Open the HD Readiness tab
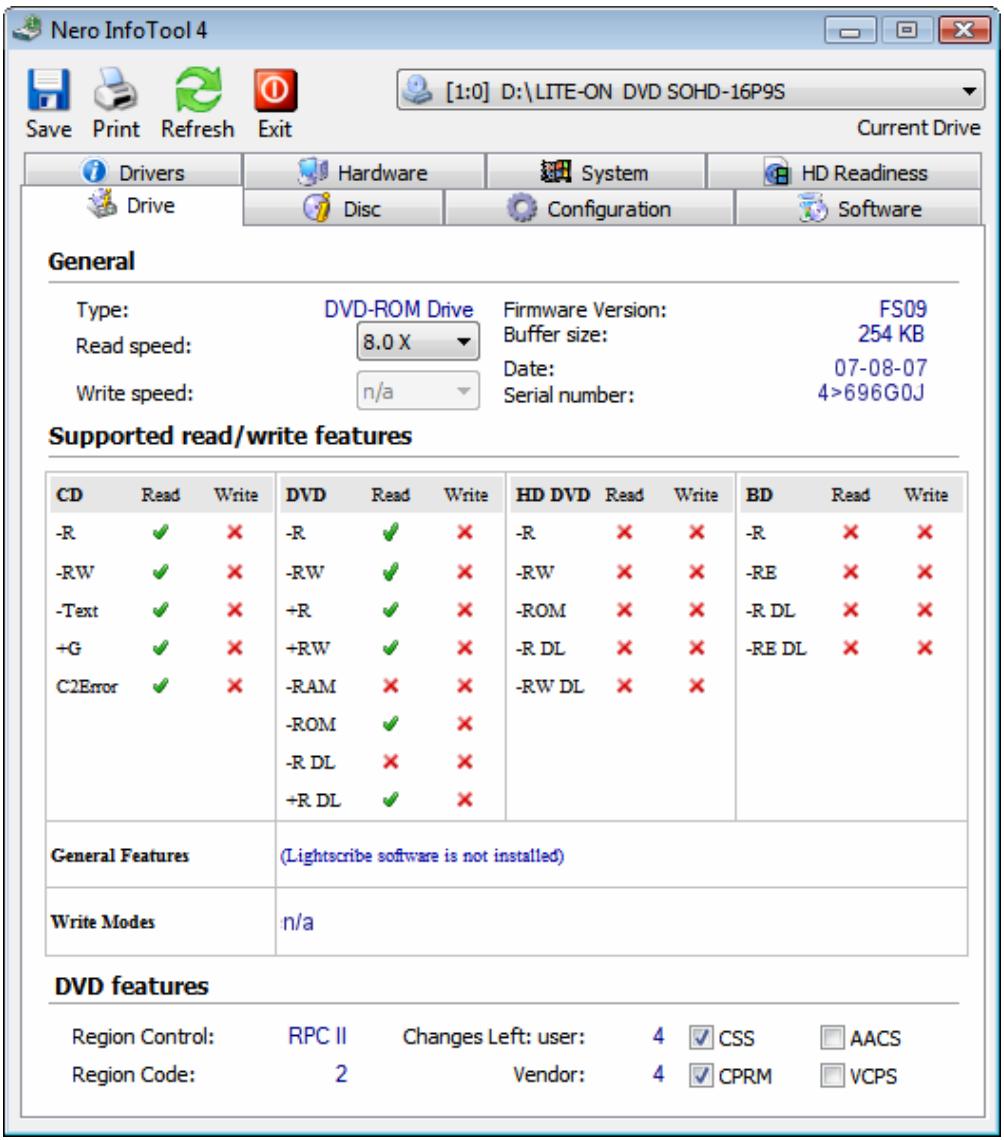This screenshot has height=1140, width=1004. coord(844,172)
